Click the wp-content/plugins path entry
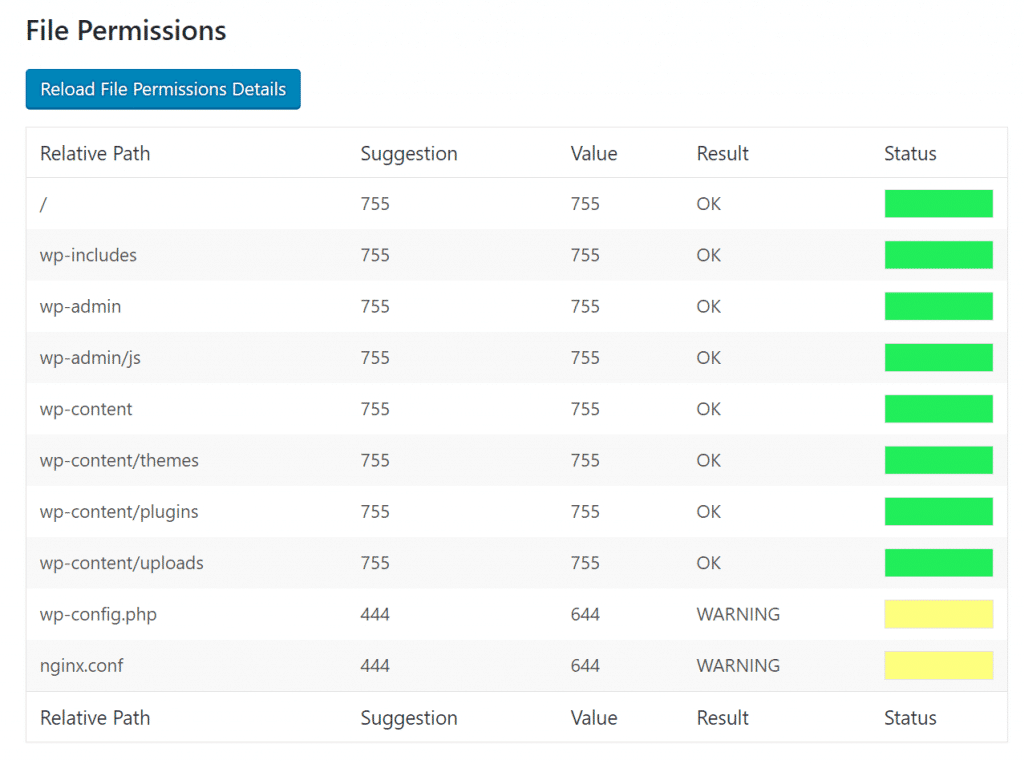 point(117,511)
